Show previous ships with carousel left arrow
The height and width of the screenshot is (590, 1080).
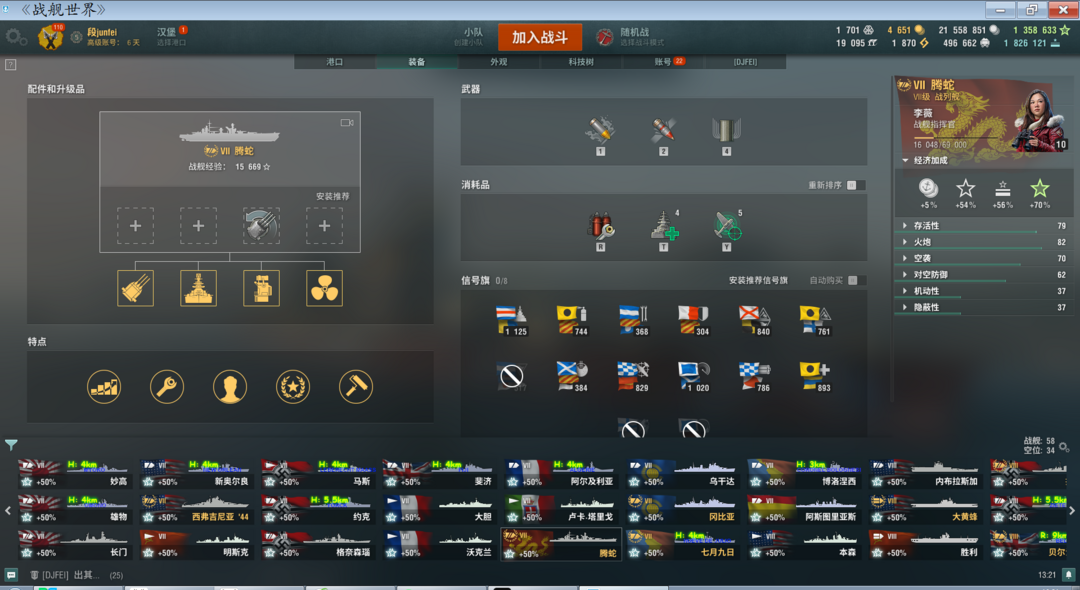[x=8, y=511]
